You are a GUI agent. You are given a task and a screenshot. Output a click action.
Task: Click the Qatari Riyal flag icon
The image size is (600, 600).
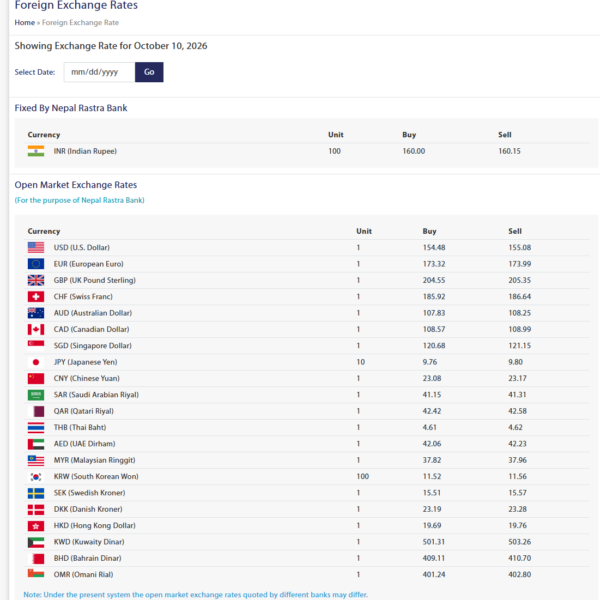click(x=36, y=411)
